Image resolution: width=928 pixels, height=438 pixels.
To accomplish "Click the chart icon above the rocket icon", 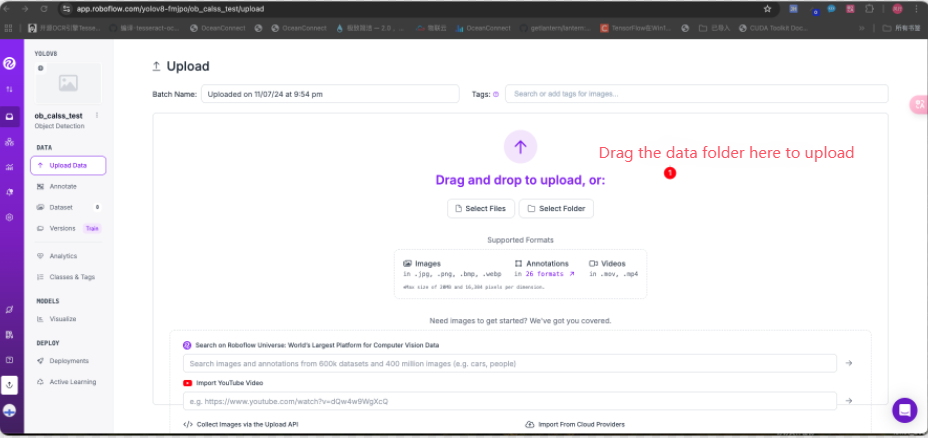I will (x=9, y=167).
